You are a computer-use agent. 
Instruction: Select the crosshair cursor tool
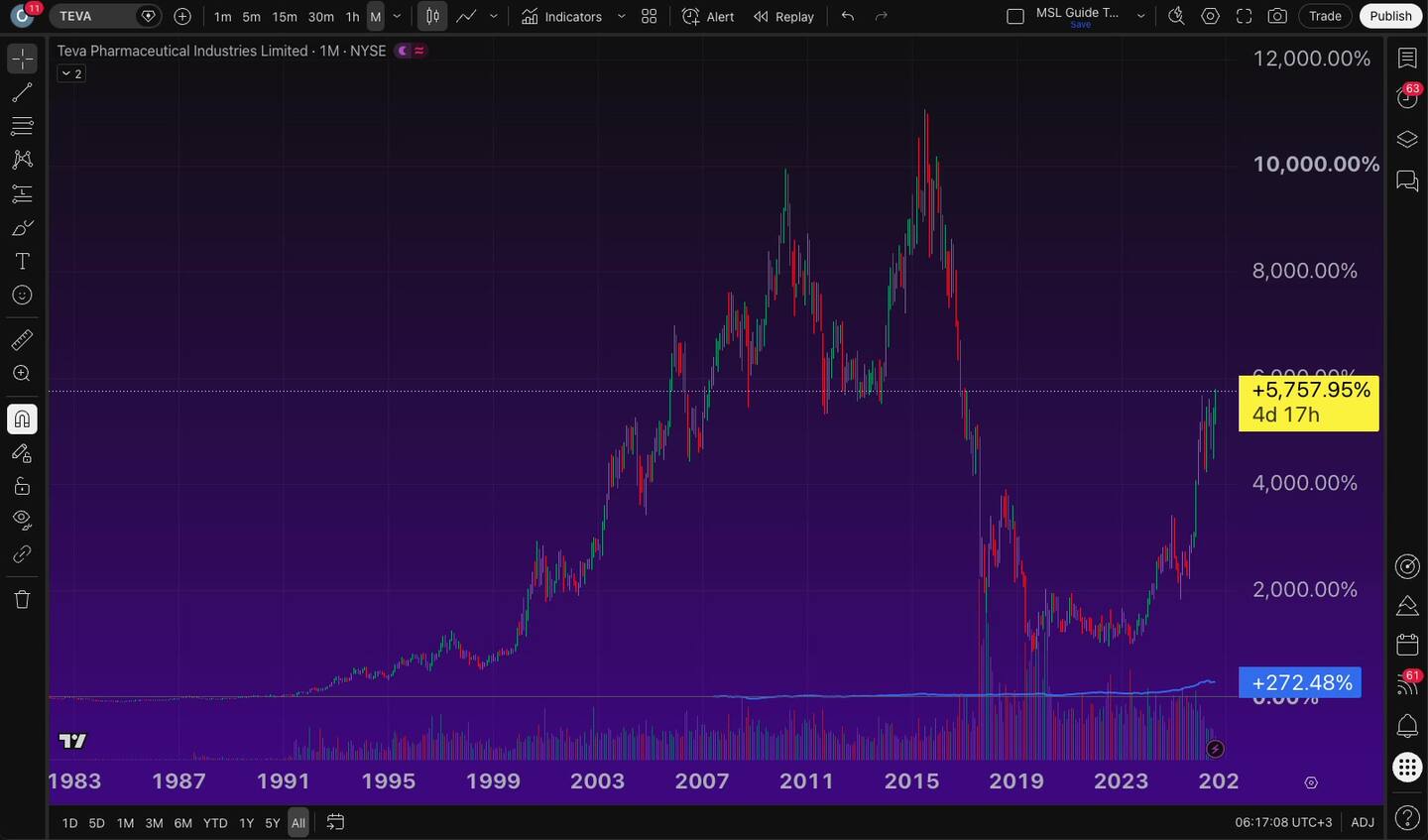click(22, 59)
